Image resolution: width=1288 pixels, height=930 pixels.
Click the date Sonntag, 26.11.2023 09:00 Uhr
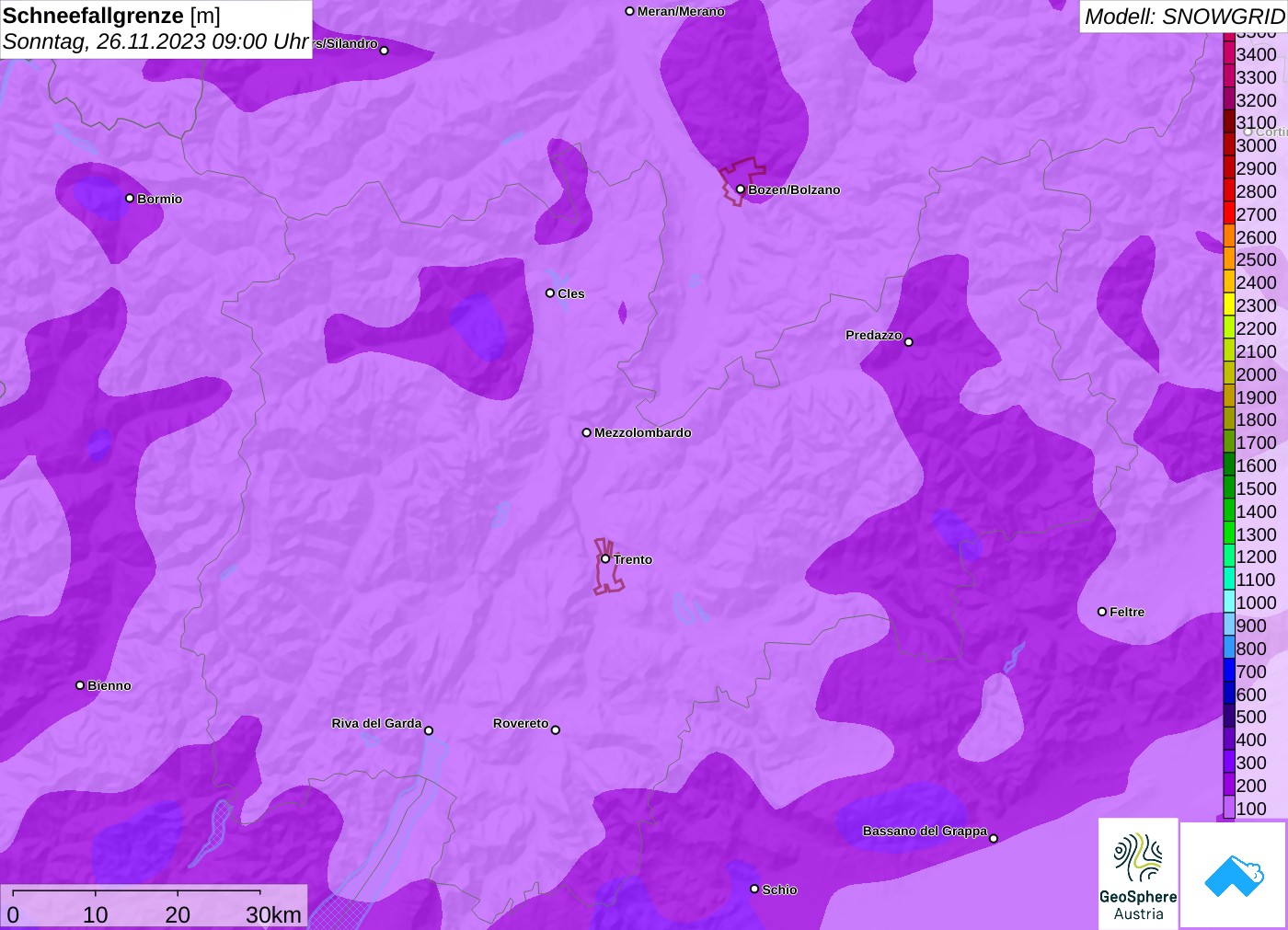pyautogui.click(x=155, y=41)
